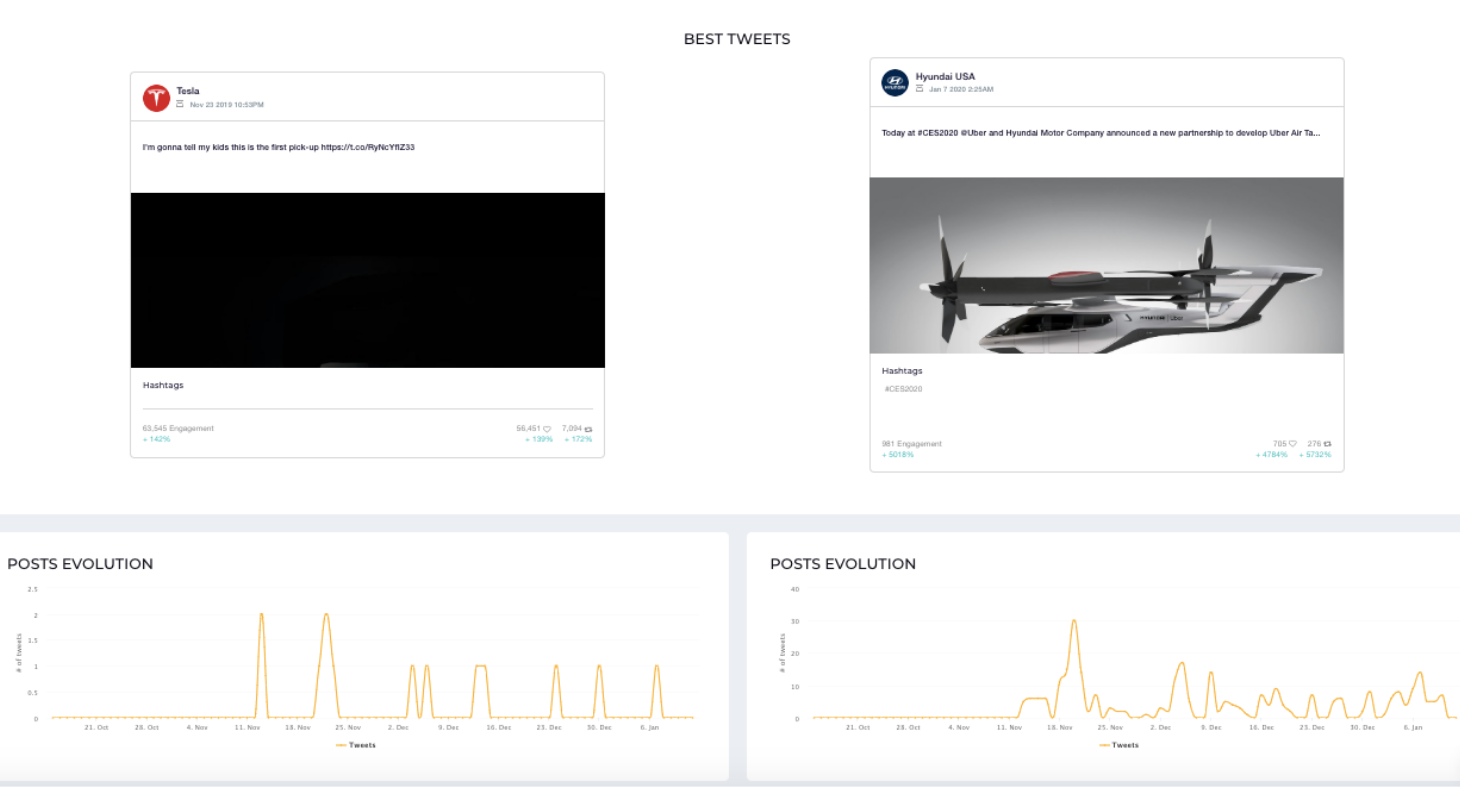Click the BEST TWEETS heading
This screenshot has width=1460, height=800.
(x=737, y=39)
